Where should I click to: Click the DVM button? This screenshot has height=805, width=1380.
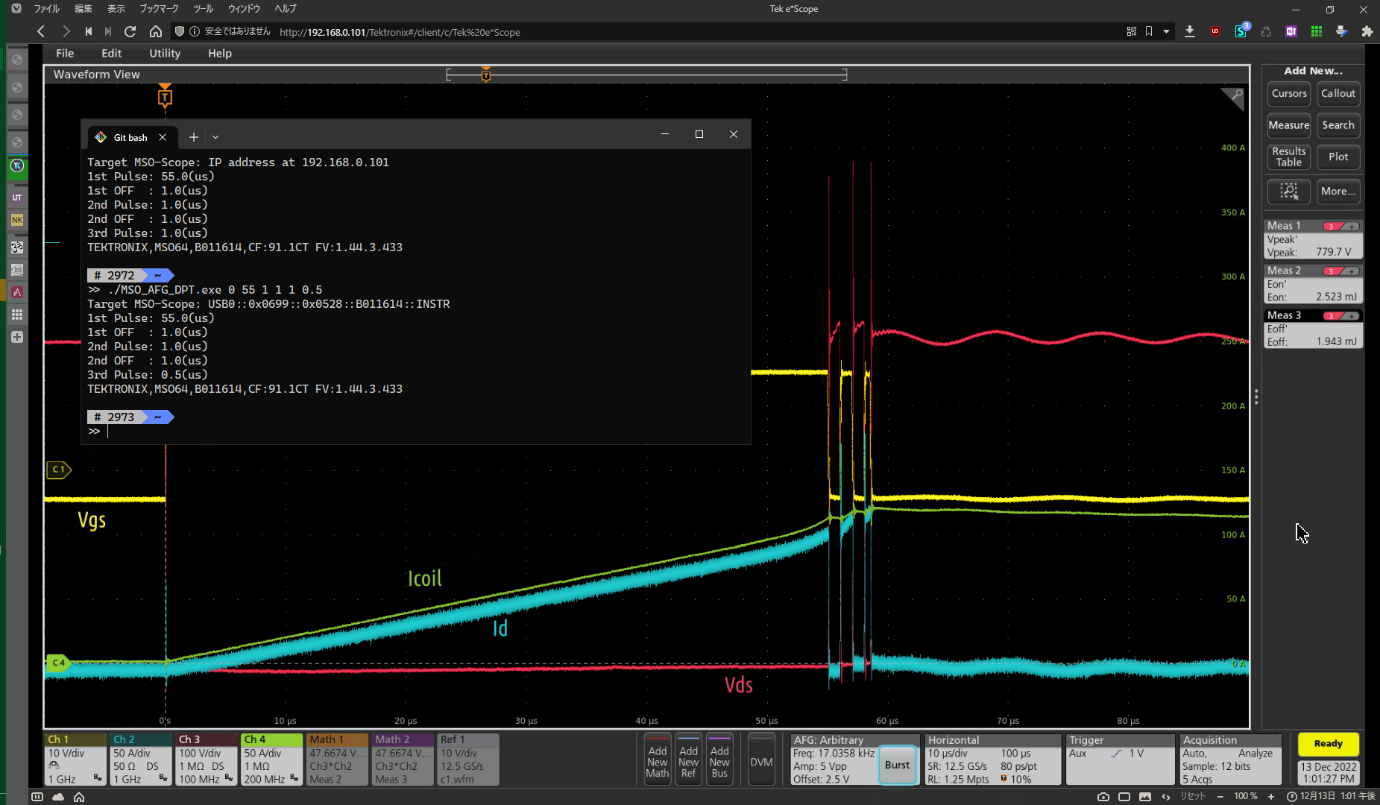761,761
